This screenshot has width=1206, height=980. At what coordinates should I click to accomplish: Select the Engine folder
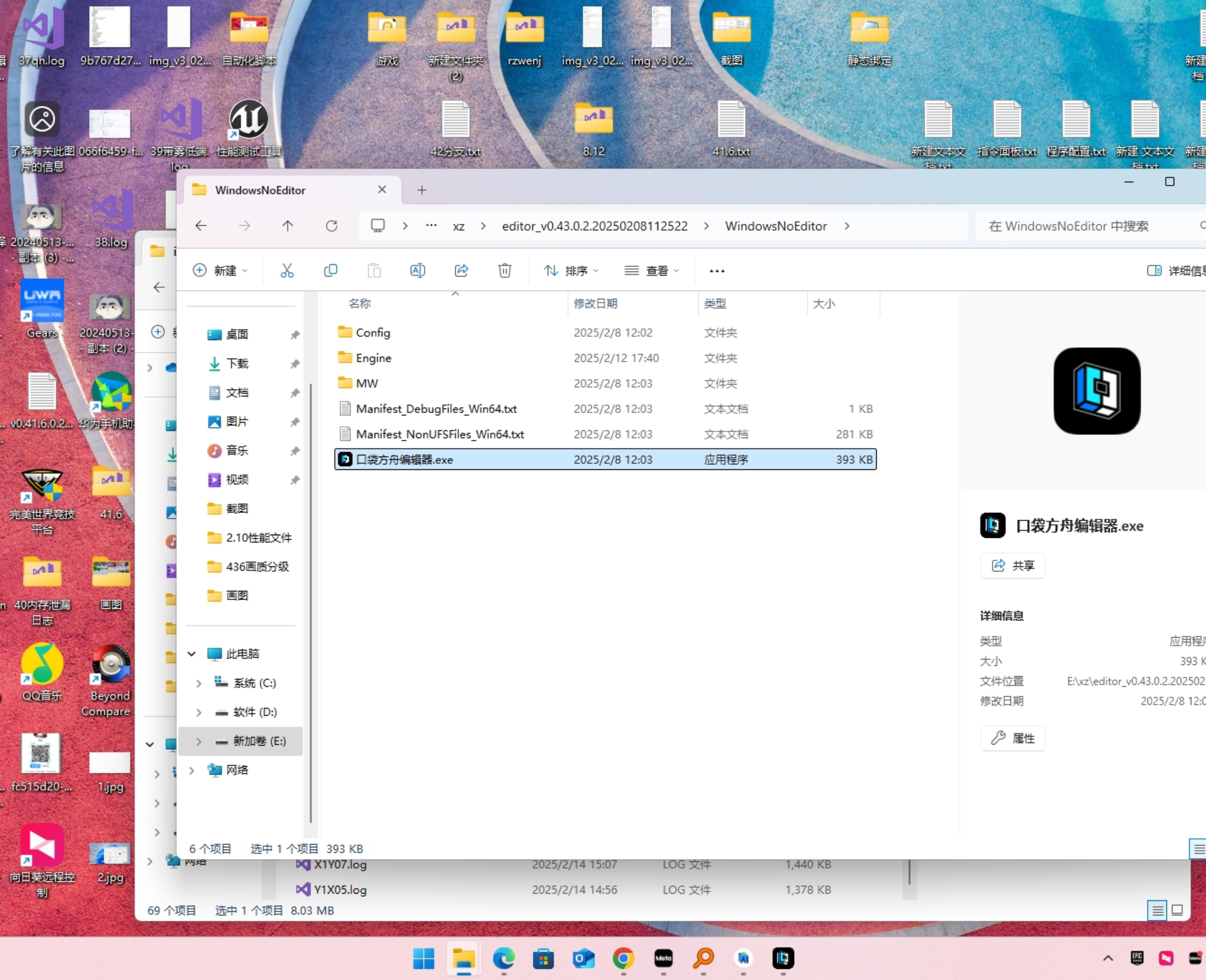[373, 358]
